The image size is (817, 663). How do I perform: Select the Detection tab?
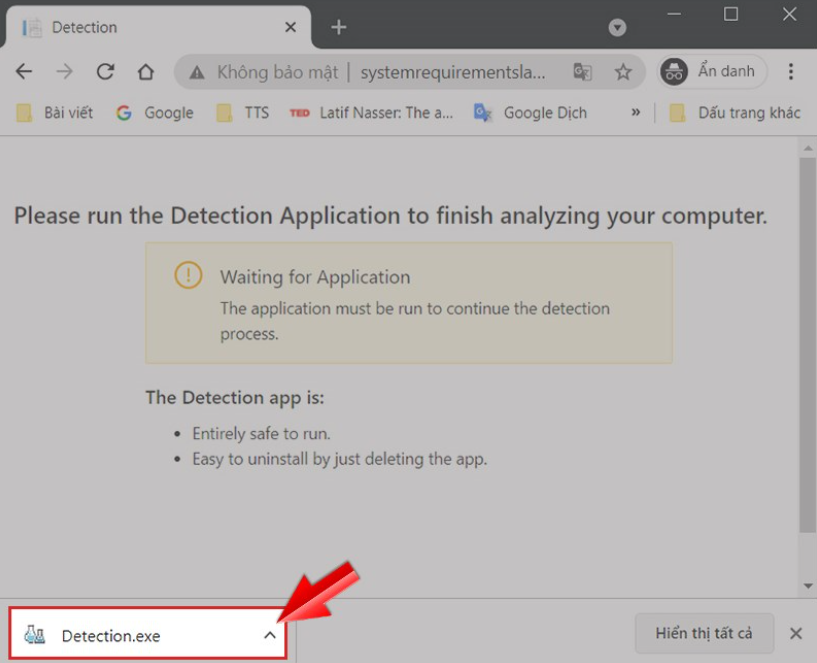click(x=158, y=27)
